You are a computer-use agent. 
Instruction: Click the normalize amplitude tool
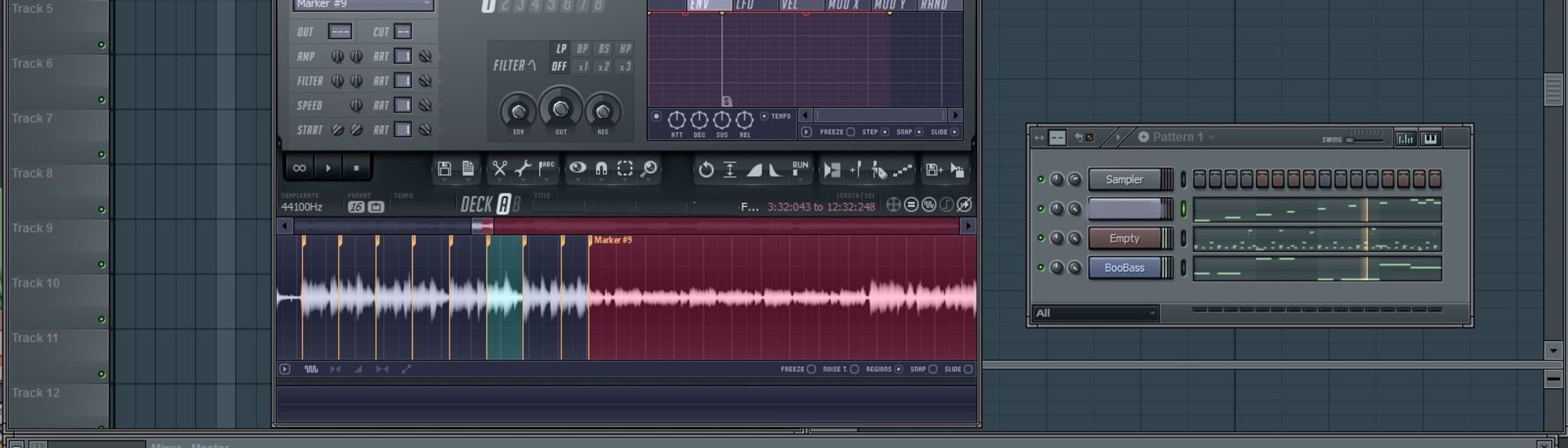(730, 170)
